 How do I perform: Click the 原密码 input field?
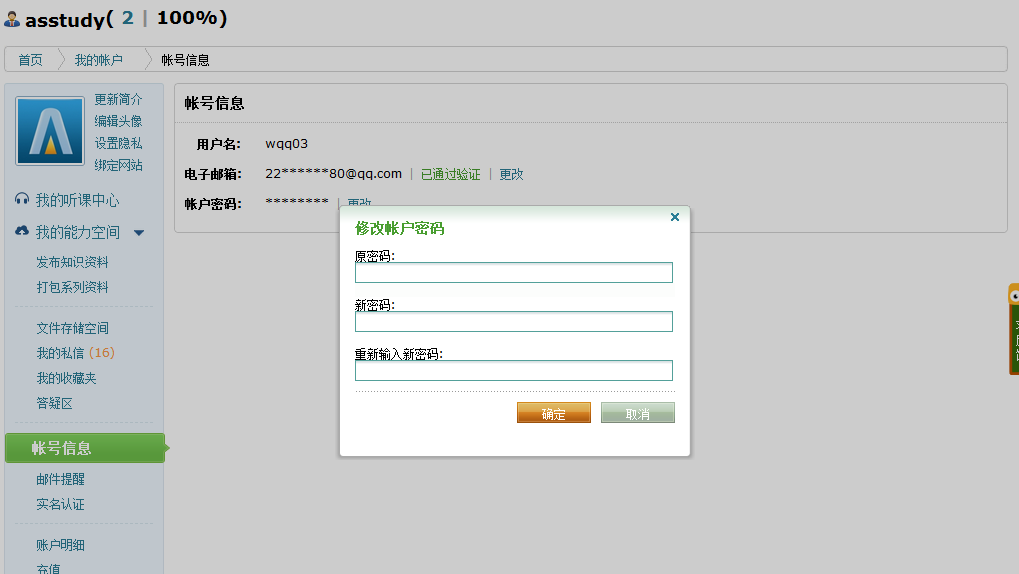click(513, 272)
